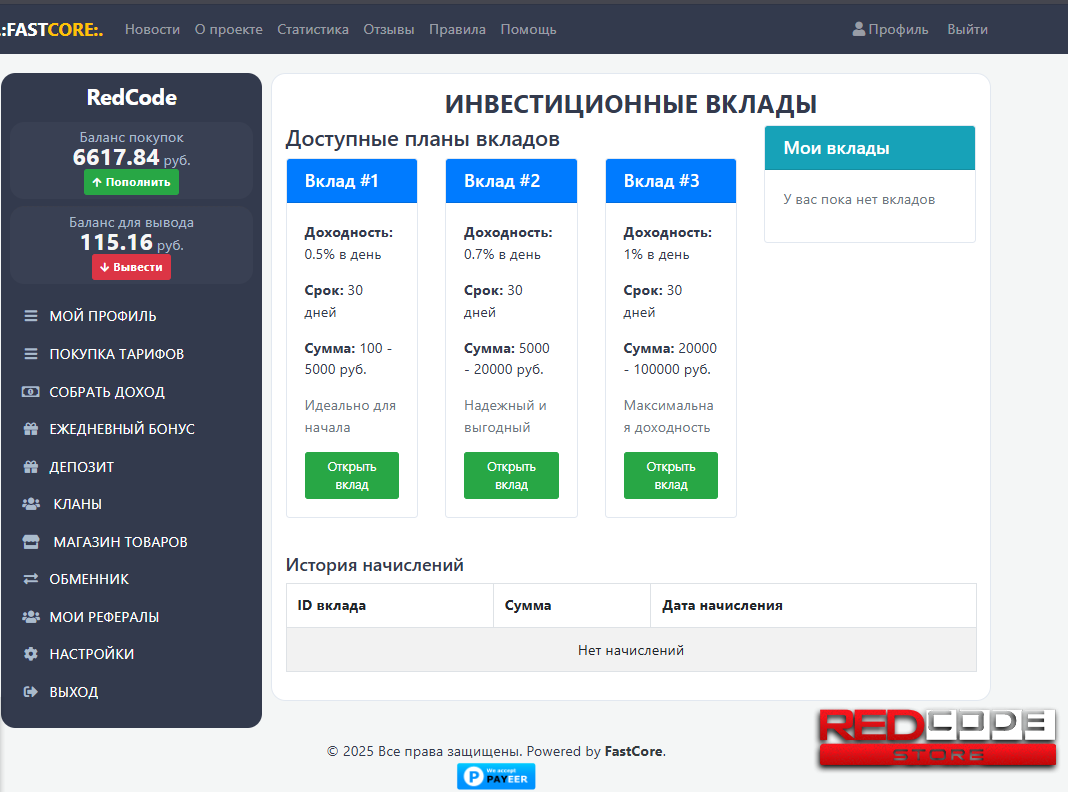Select ПОКУПКА ТАРИФОВ in the sidebar

click(116, 354)
